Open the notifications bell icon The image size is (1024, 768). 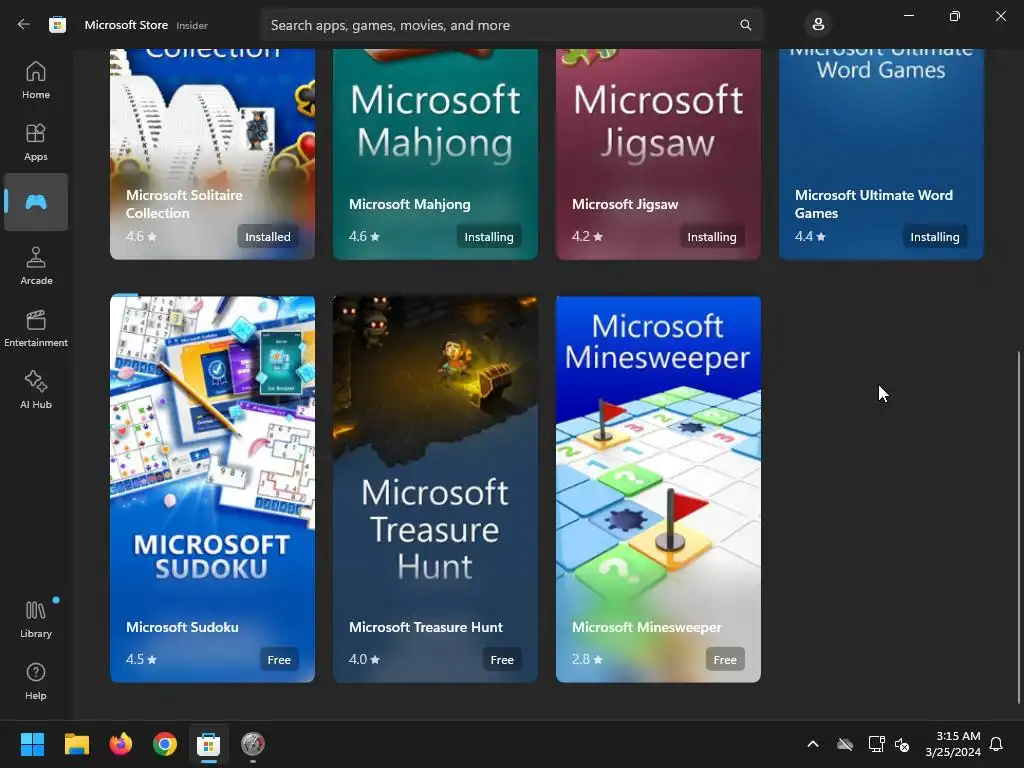996,744
